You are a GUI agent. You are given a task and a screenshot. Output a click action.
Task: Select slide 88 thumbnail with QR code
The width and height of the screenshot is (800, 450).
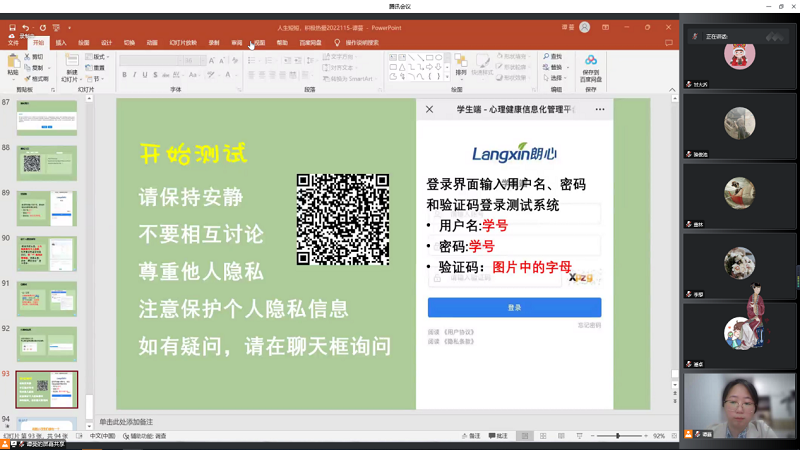point(47,163)
